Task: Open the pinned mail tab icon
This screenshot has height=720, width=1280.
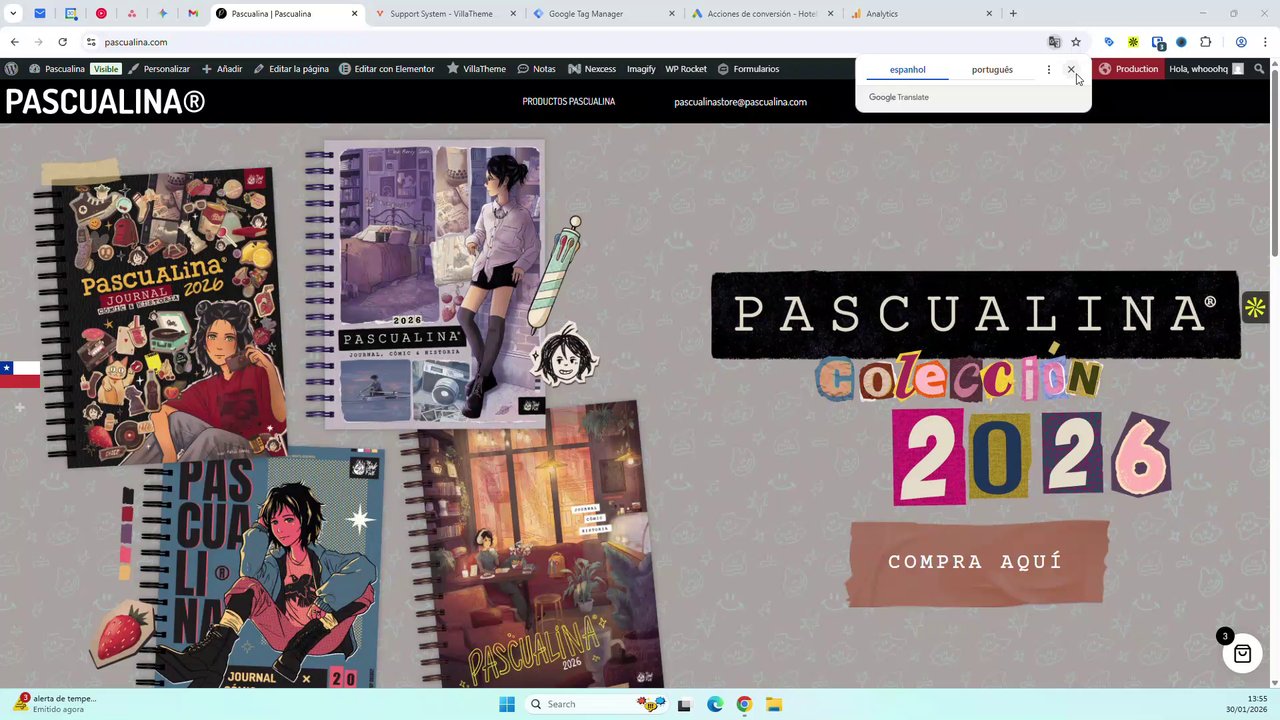Action: click(x=40, y=14)
